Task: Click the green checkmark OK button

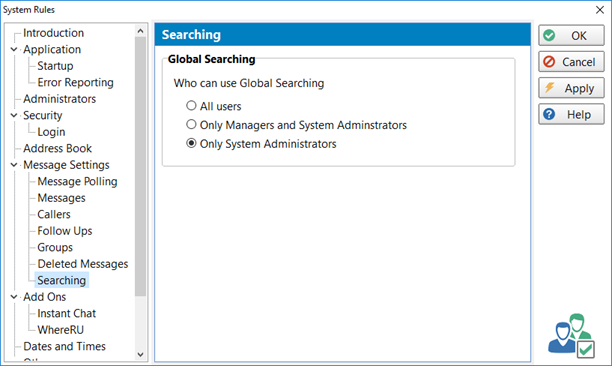Action: [x=571, y=36]
